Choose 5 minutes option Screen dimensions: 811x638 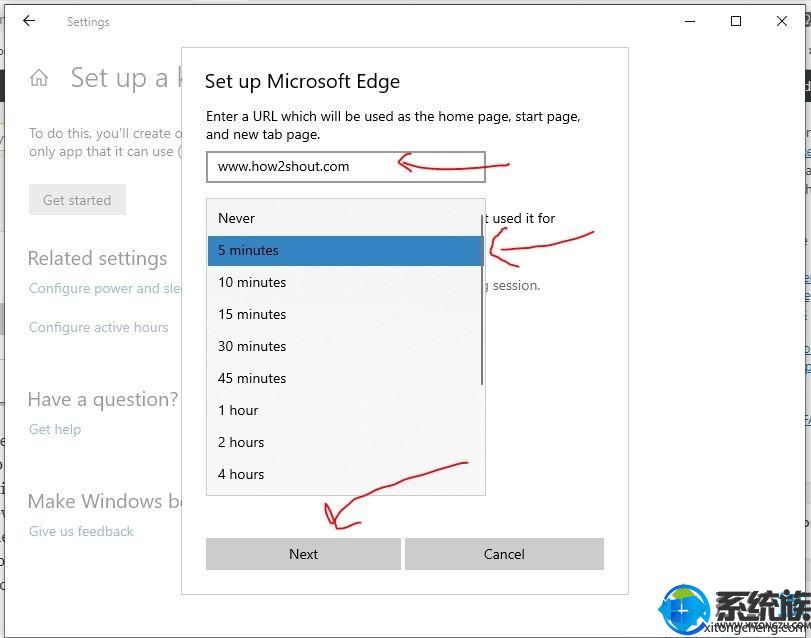pos(346,251)
